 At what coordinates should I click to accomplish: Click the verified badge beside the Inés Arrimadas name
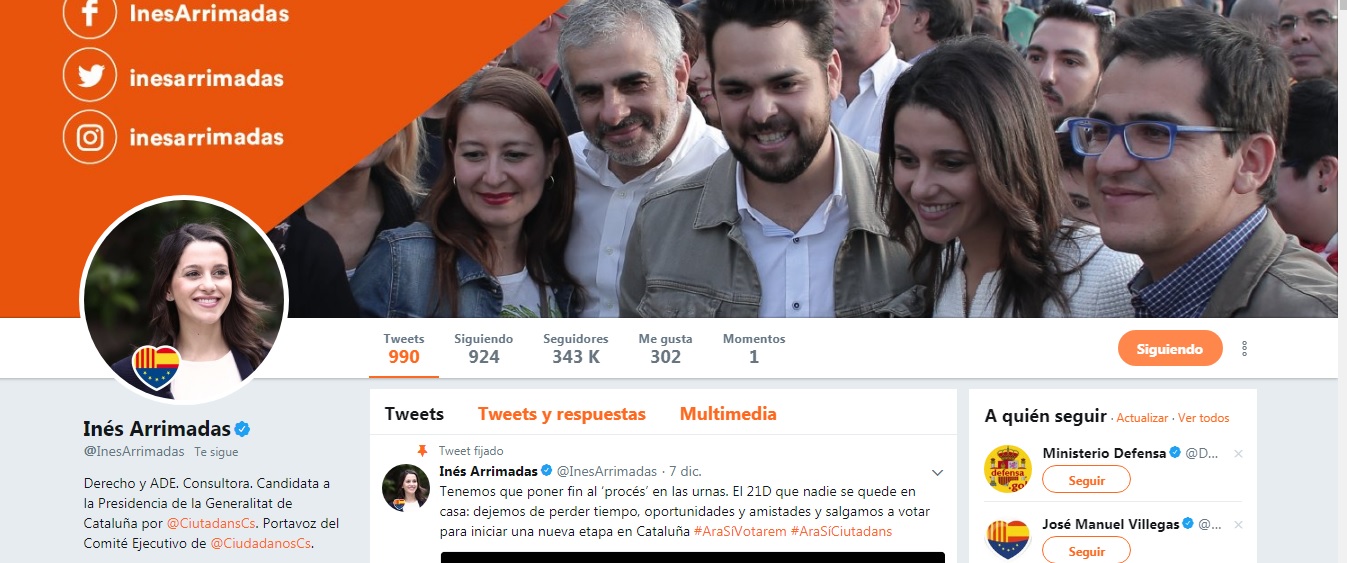click(x=243, y=429)
